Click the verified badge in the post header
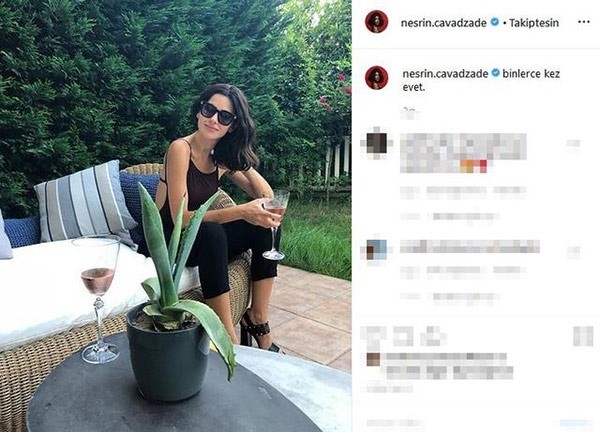Image resolution: width=600 pixels, height=432 pixels. click(x=494, y=22)
